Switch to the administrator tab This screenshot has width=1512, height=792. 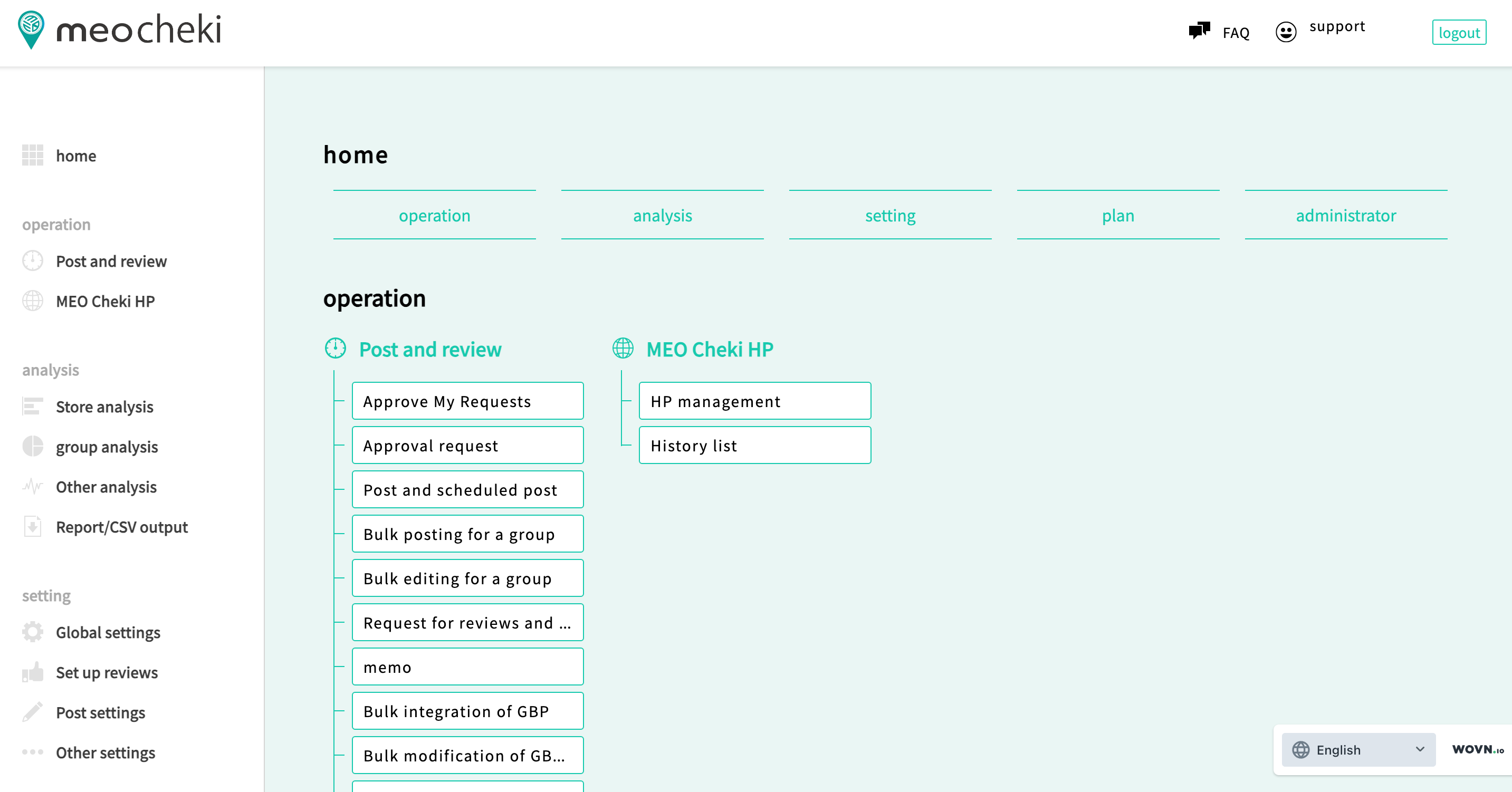(1345, 215)
